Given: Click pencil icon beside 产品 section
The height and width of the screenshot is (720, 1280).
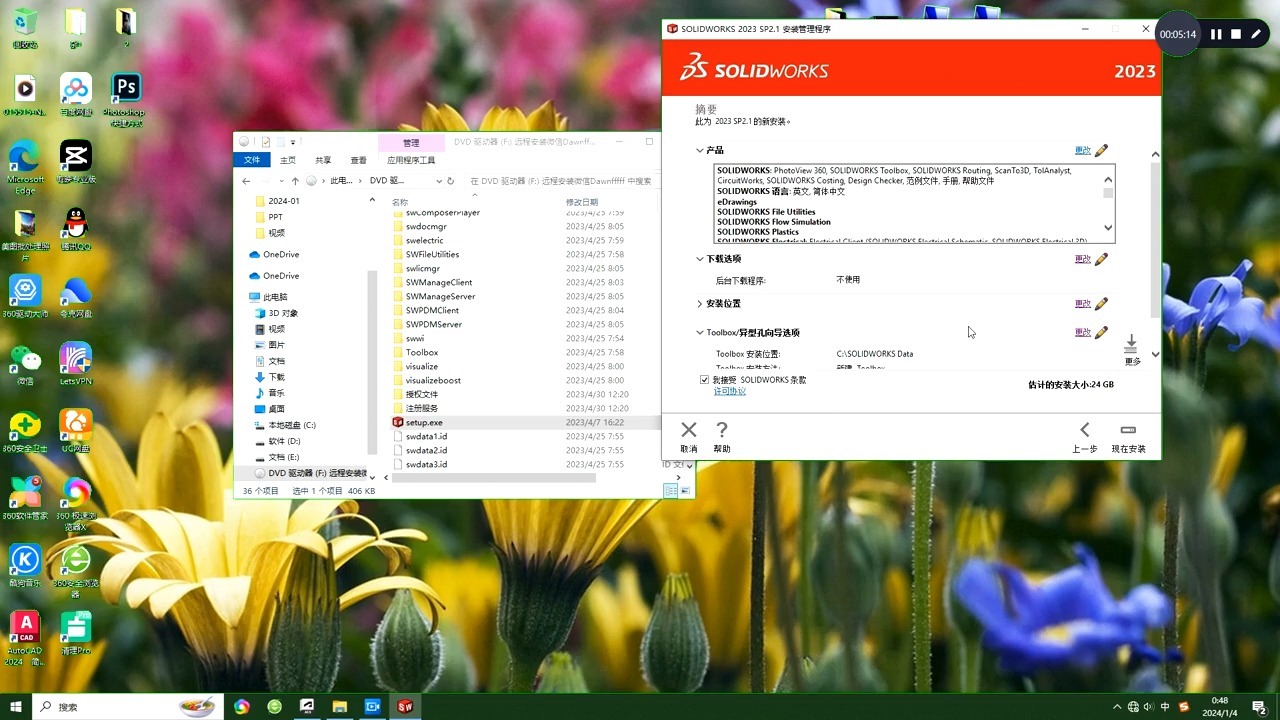Looking at the screenshot, I should coord(1101,151).
